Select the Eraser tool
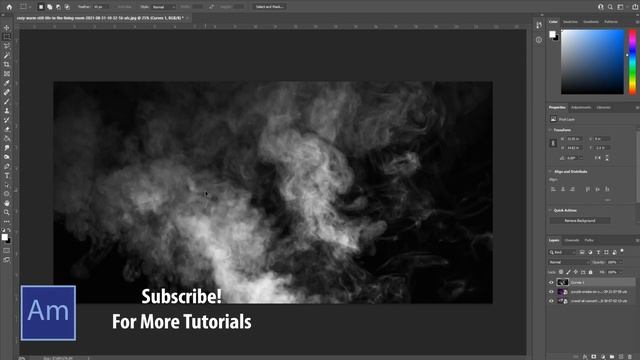Image resolution: width=640 pixels, height=360 pixels. point(7,129)
